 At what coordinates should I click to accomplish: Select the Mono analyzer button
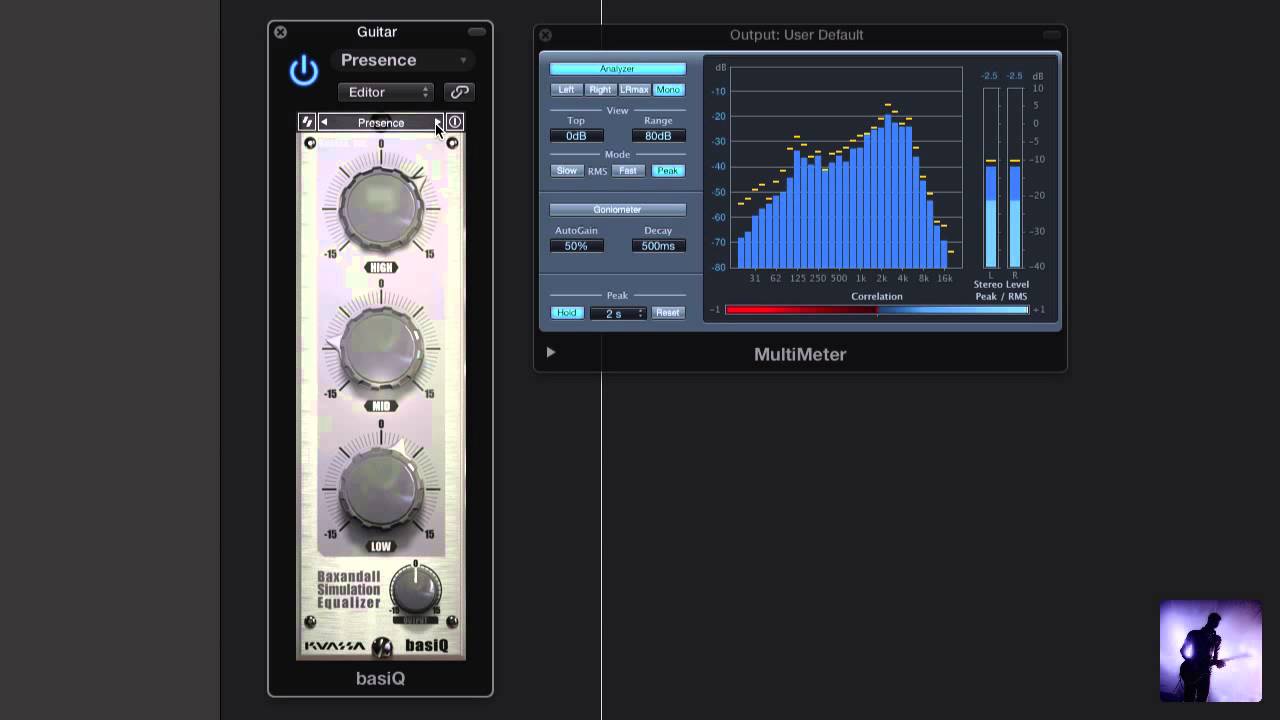pos(668,90)
